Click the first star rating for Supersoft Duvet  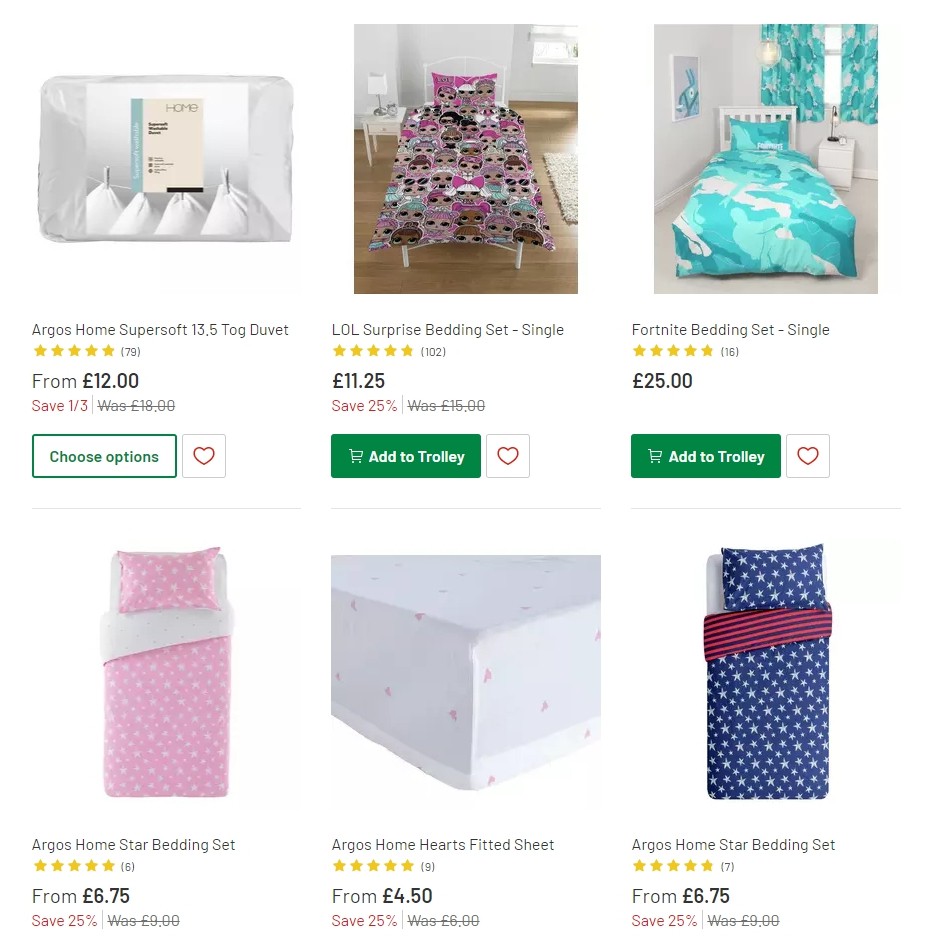click(x=41, y=351)
